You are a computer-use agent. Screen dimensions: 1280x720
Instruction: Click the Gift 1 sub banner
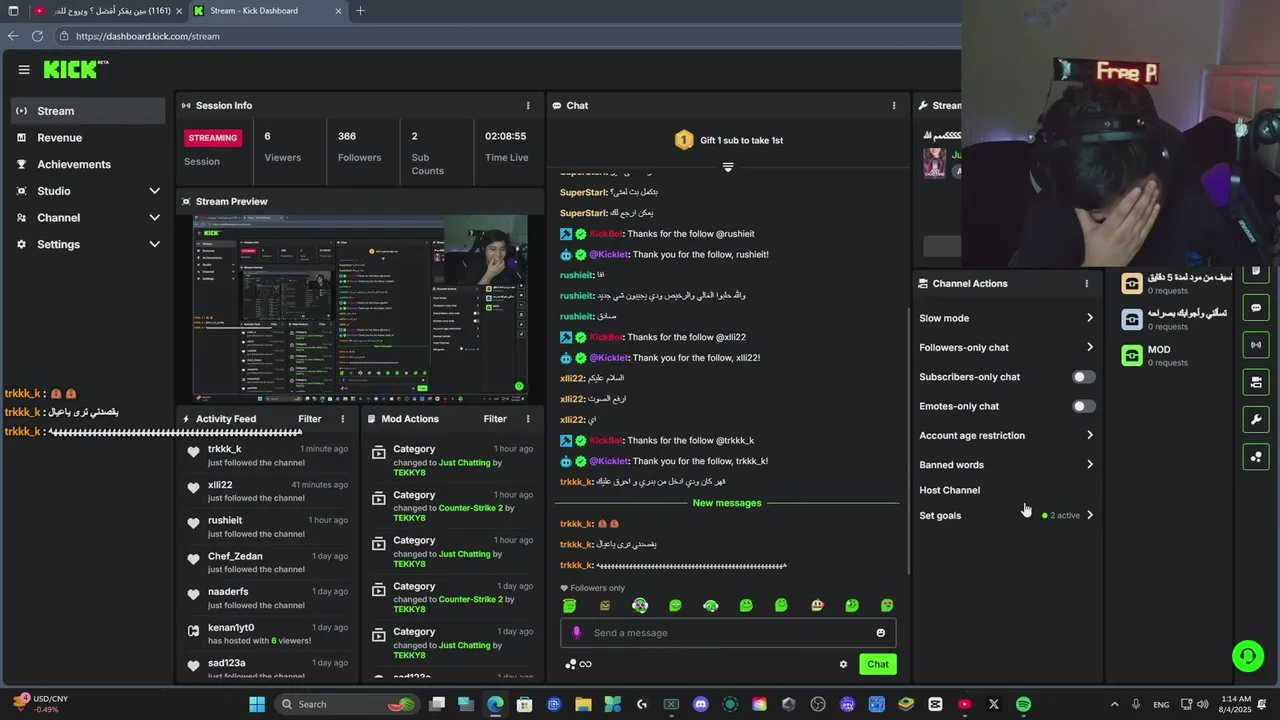pyautogui.click(x=728, y=140)
